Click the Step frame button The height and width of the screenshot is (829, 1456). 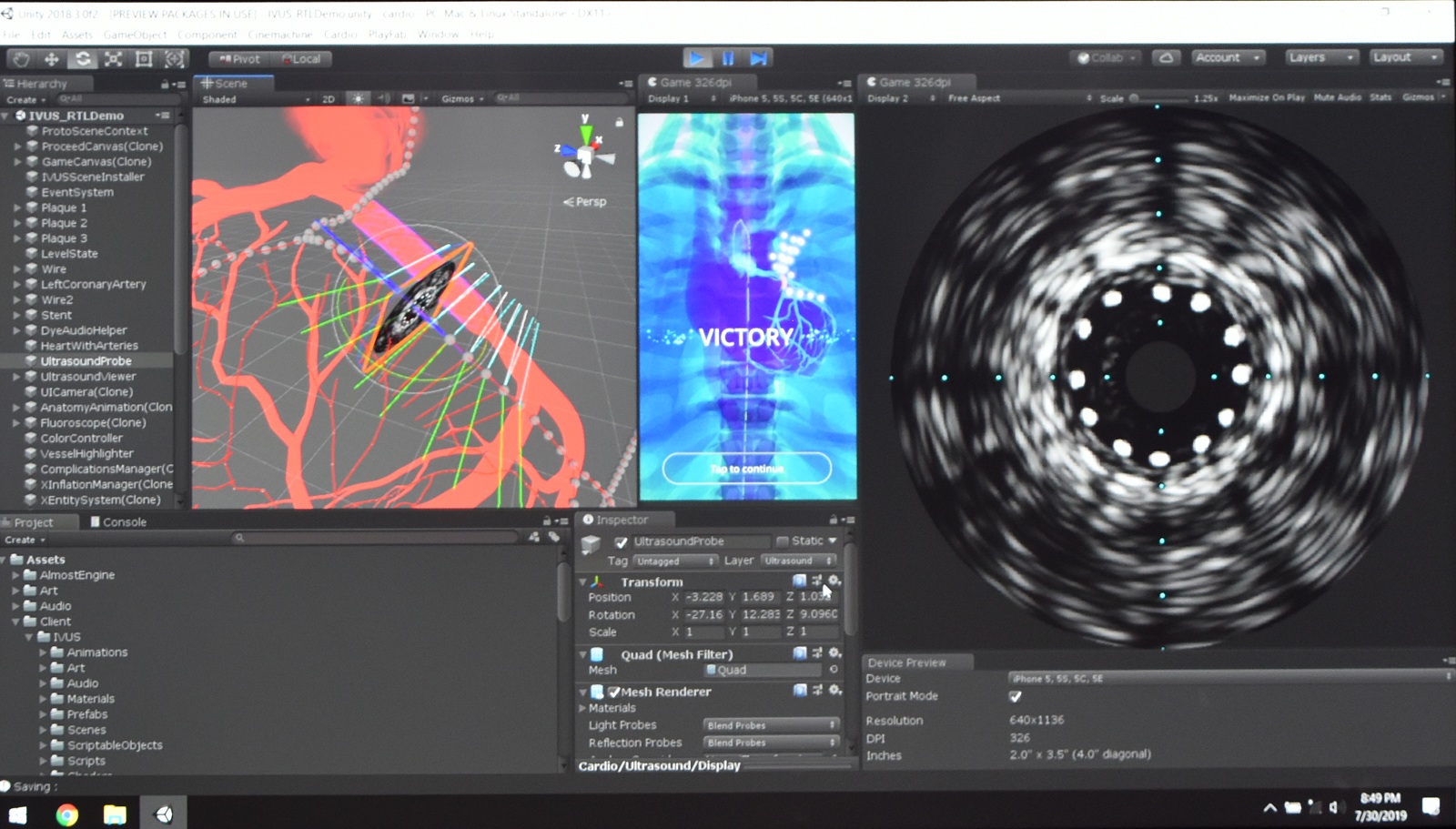pyautogui.click(x=758, y=58)
